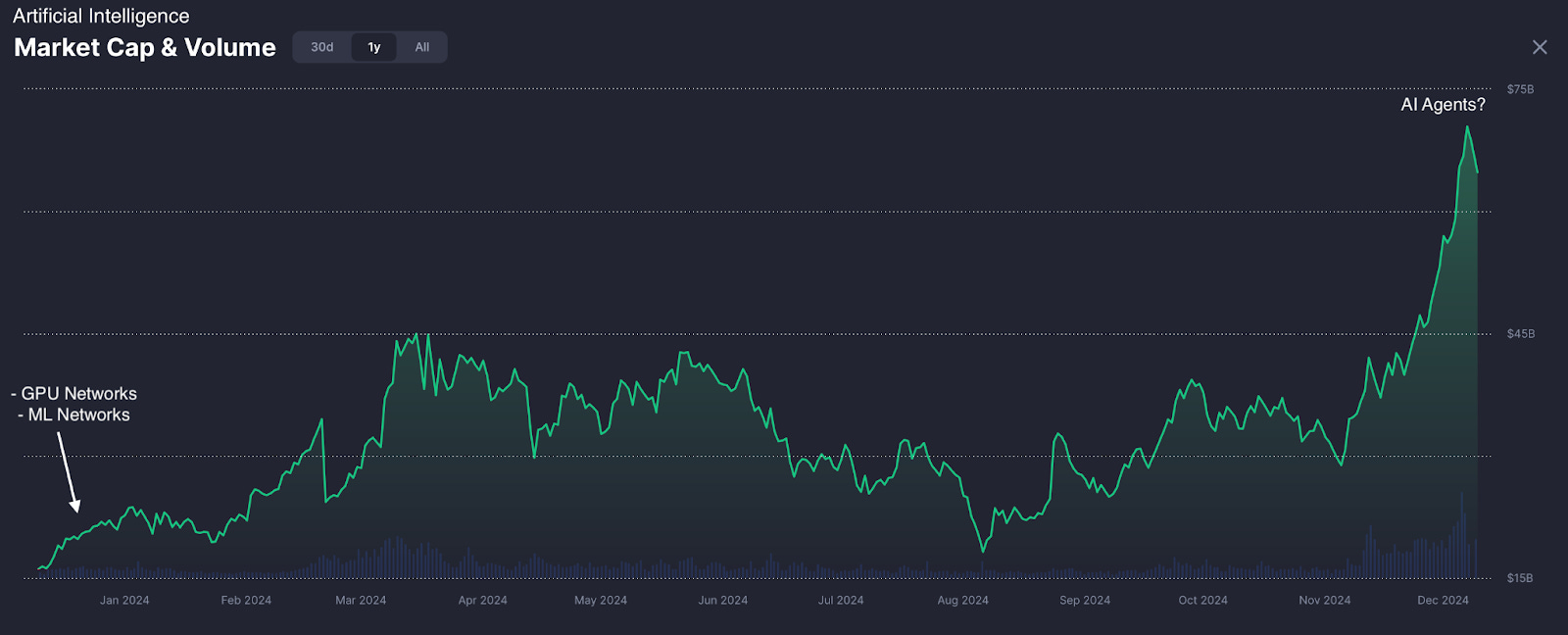This screenshot has height=635, width=1568.
Task: Click the Mar 2024 axis label
Action: [x=361, y=601]
